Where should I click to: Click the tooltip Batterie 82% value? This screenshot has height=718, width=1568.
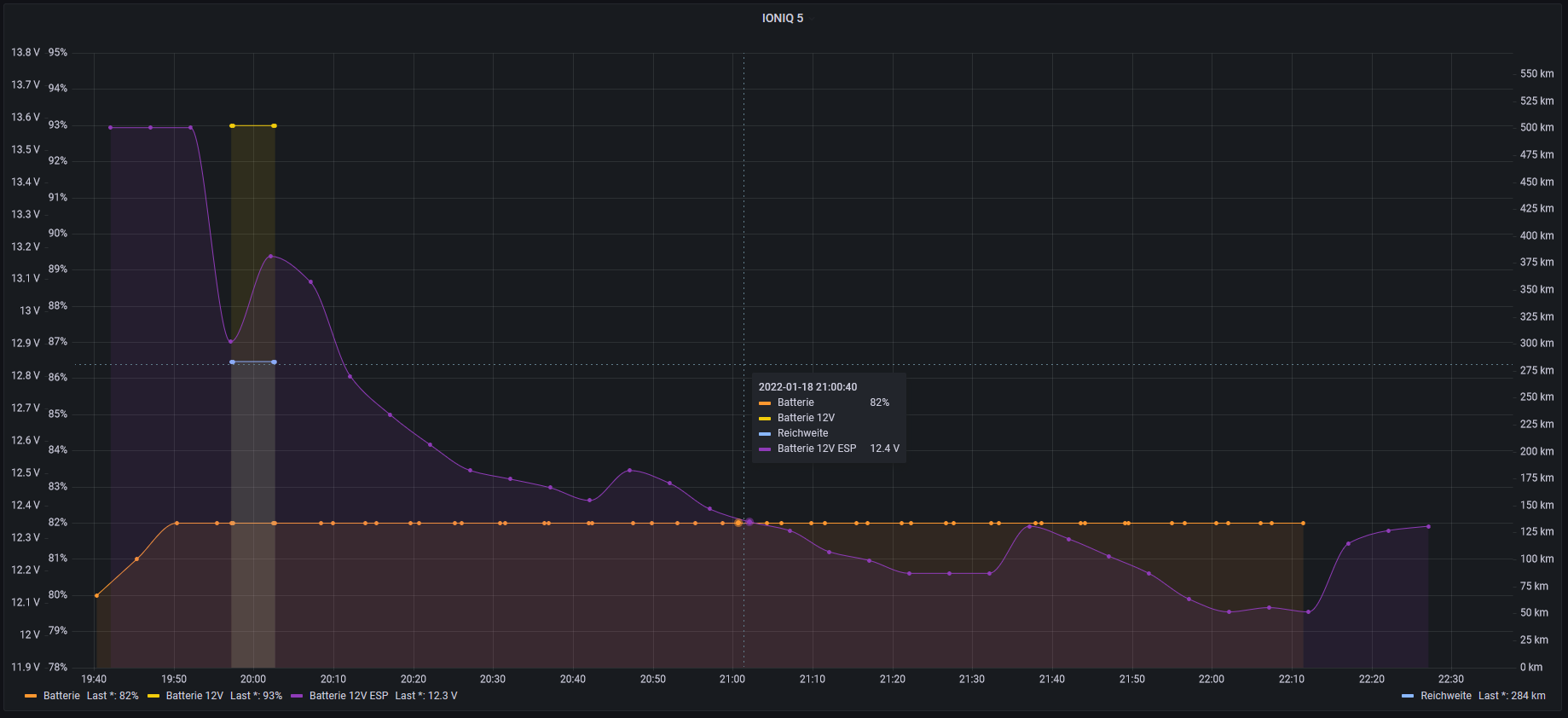click(879, 402)
